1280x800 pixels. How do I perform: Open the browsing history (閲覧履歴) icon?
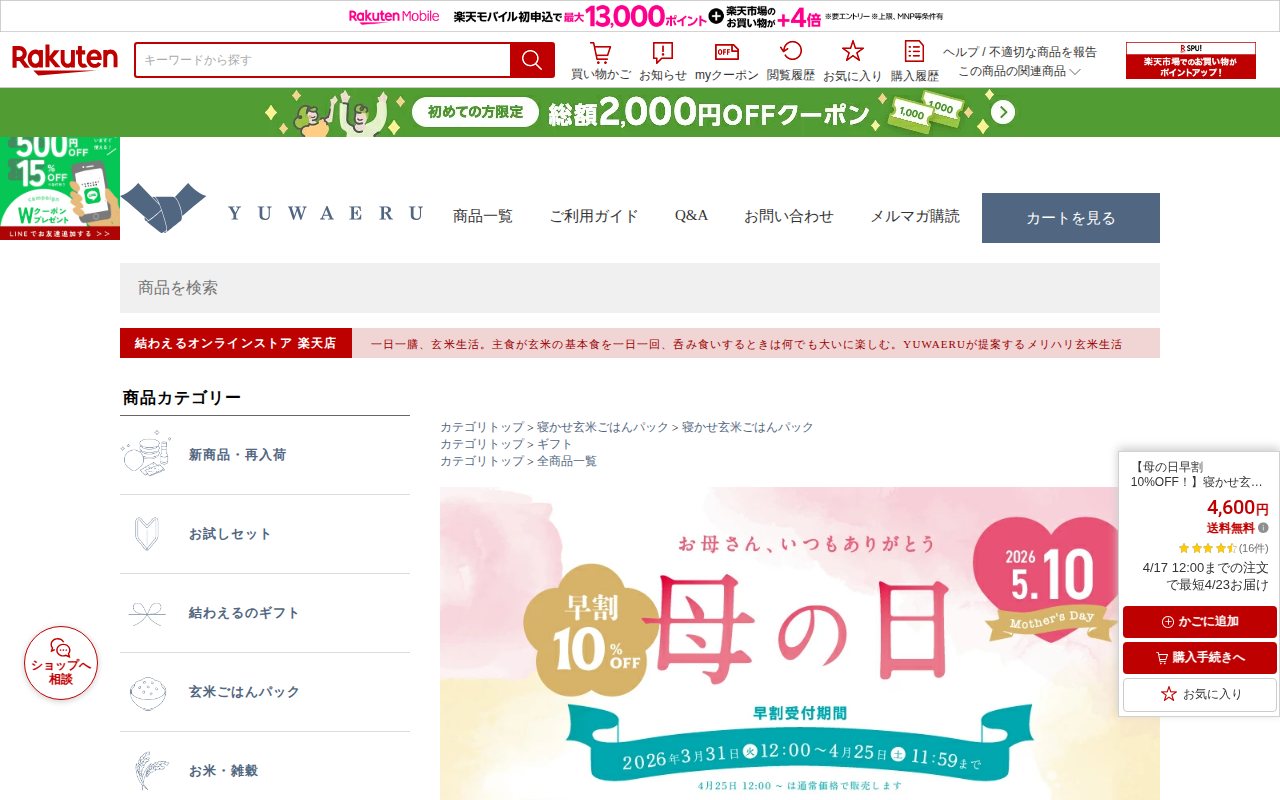tap(791, 52)
